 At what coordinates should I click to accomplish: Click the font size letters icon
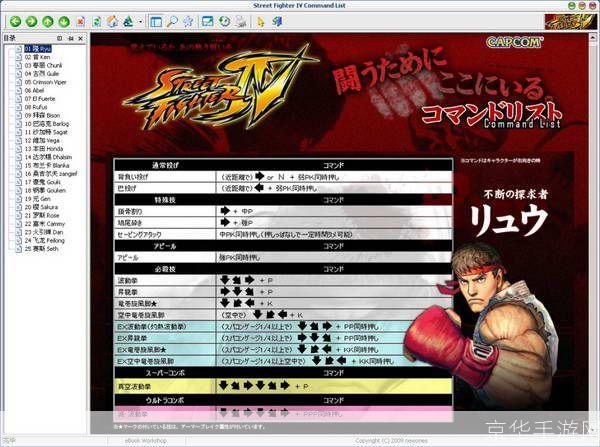coord(128,21)
